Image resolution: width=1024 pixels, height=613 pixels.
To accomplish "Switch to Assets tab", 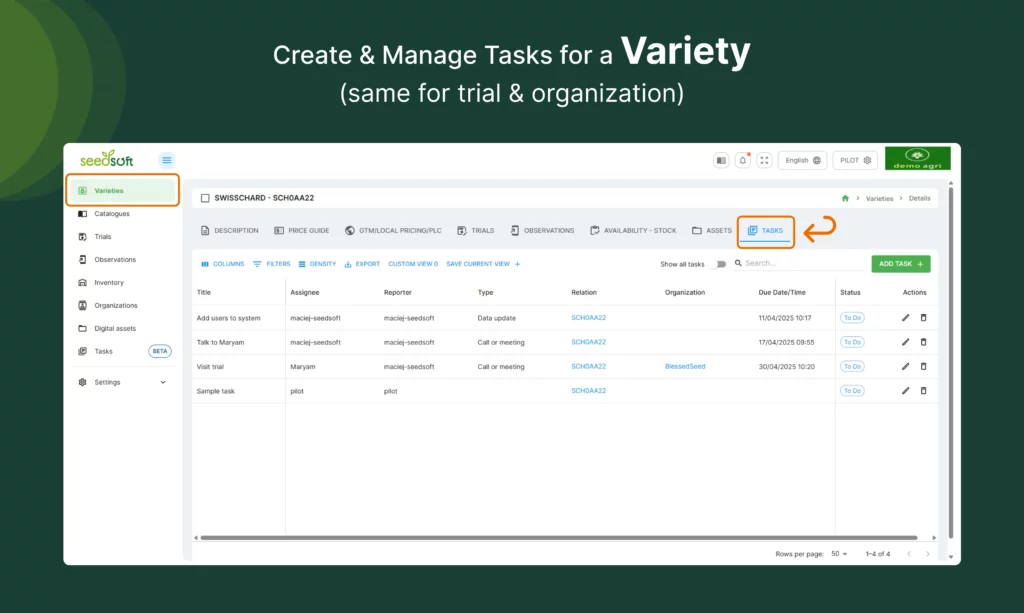I will coord(712,230).
